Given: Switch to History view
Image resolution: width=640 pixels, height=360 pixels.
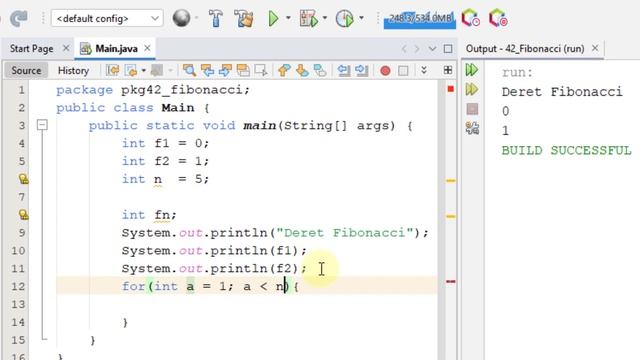Looking at the screenshot, I should [73, 71].
